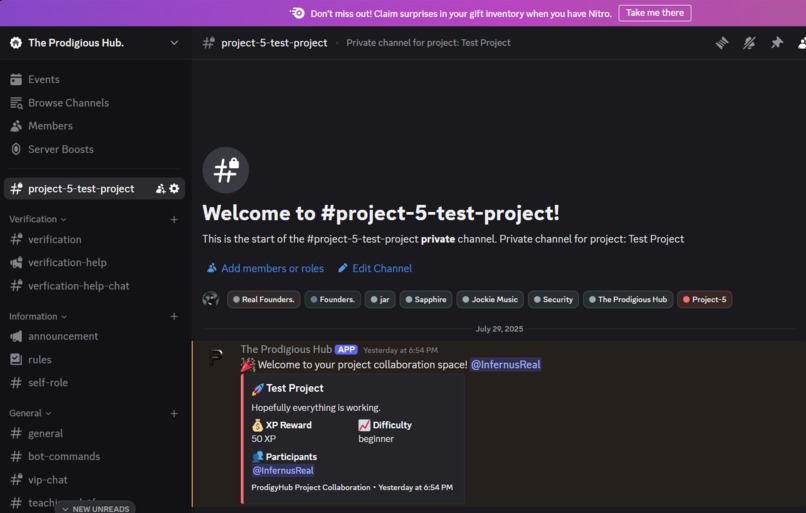This screenshot has width=806, height=513.
Task: Collapse the Information category
Action: tap(38, 316)
